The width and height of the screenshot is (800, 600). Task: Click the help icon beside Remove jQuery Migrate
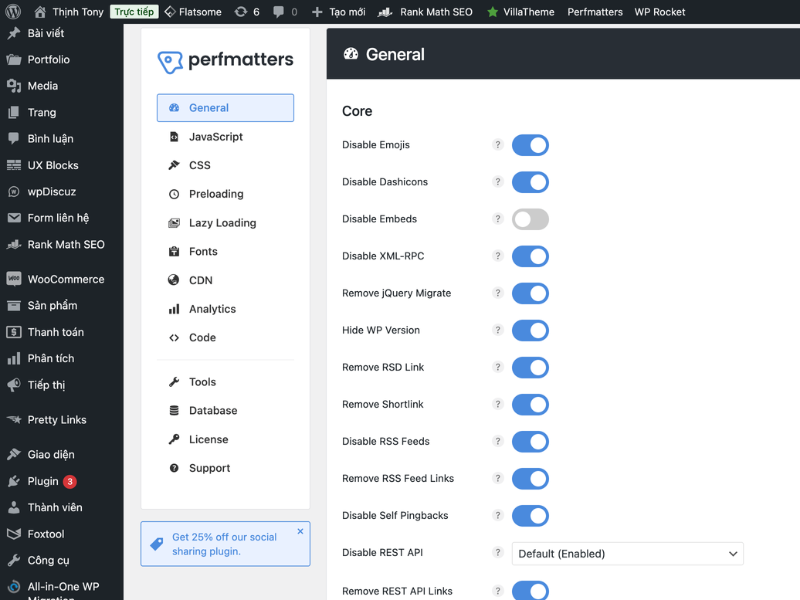coord(498,293)
